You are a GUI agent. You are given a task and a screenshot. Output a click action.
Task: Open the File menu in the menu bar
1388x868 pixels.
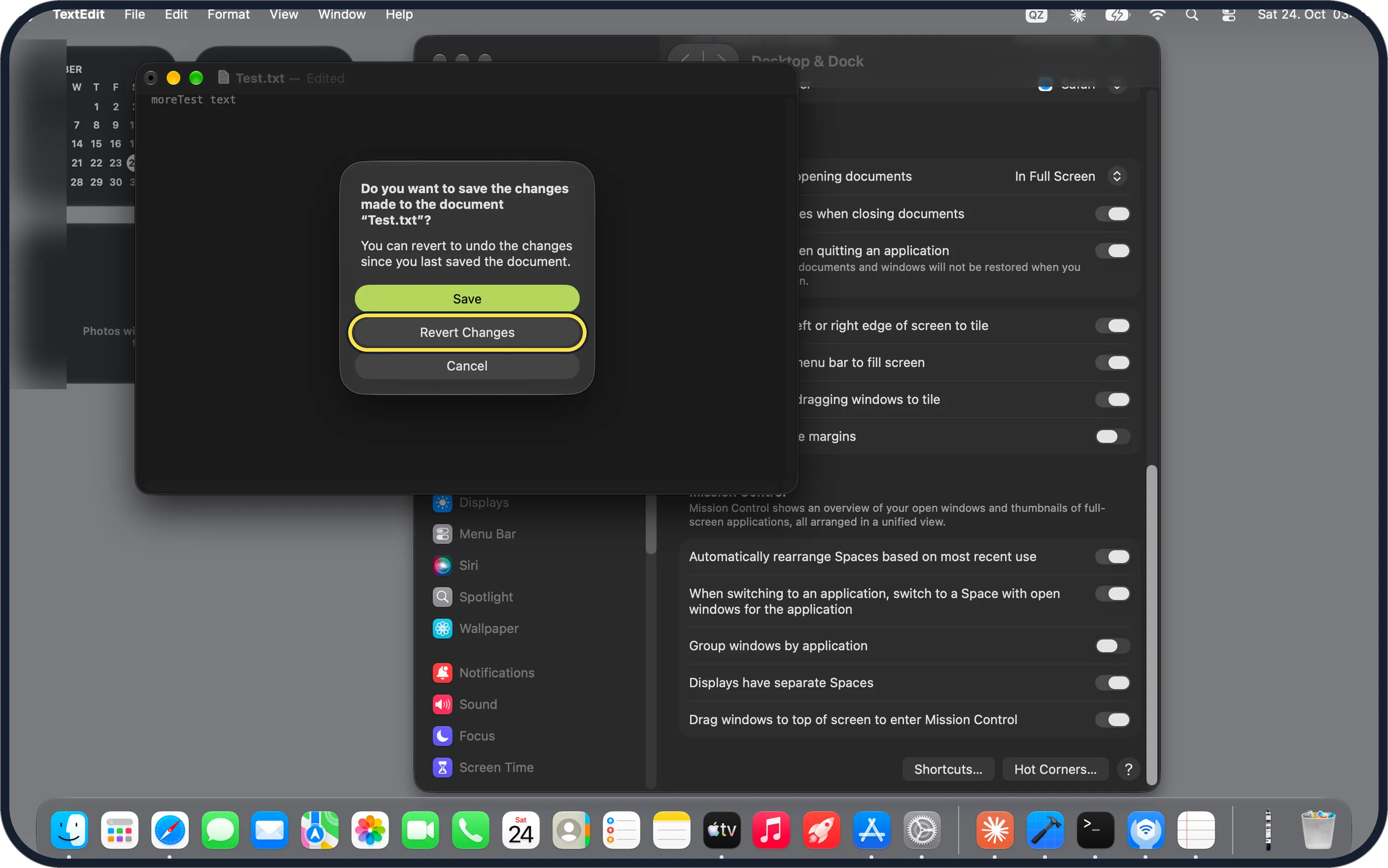(135, 14)
